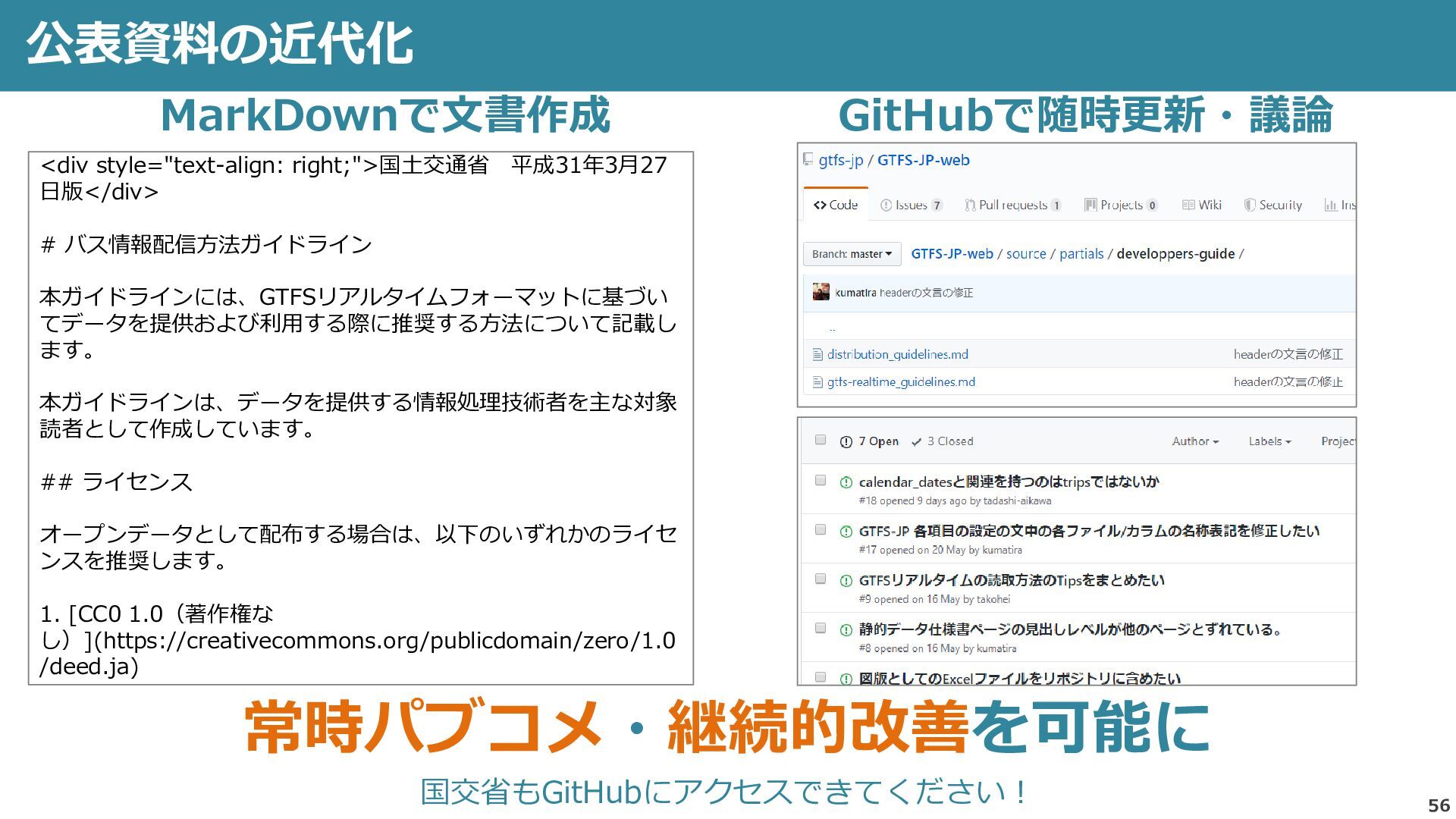Open the 図版としてのExcelファイル issue
Viewport: 1456px width, 819px height.
point(1019,678)
